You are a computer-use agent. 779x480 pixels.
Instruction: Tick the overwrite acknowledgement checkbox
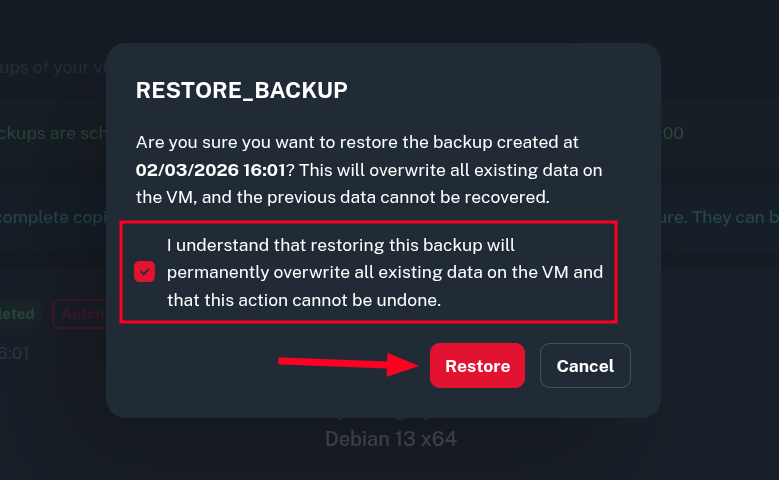(x=145, y=272)
